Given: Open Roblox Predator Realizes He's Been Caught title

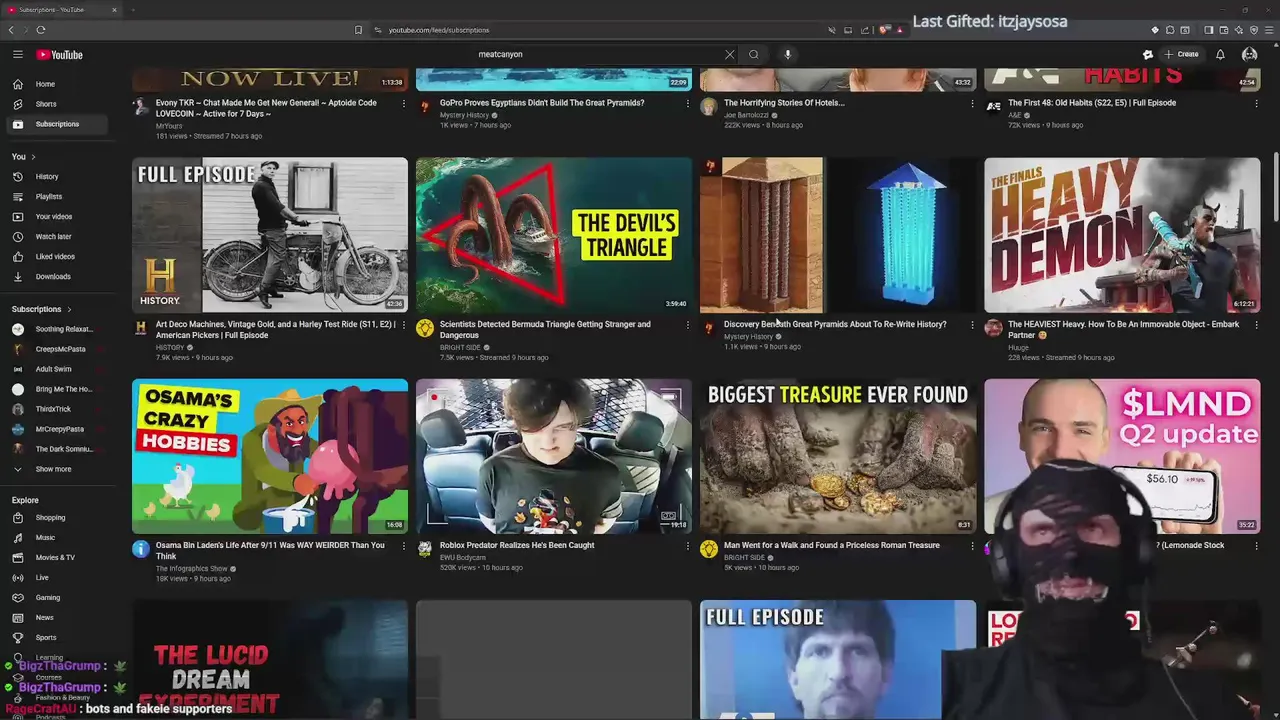Looking at the screenshot, I should click(517, 546).
